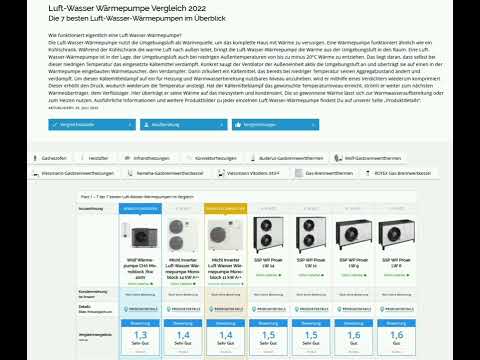Click offer arrow icon under Wolf Wärmepumpe
480x360 pixels.
152,284
